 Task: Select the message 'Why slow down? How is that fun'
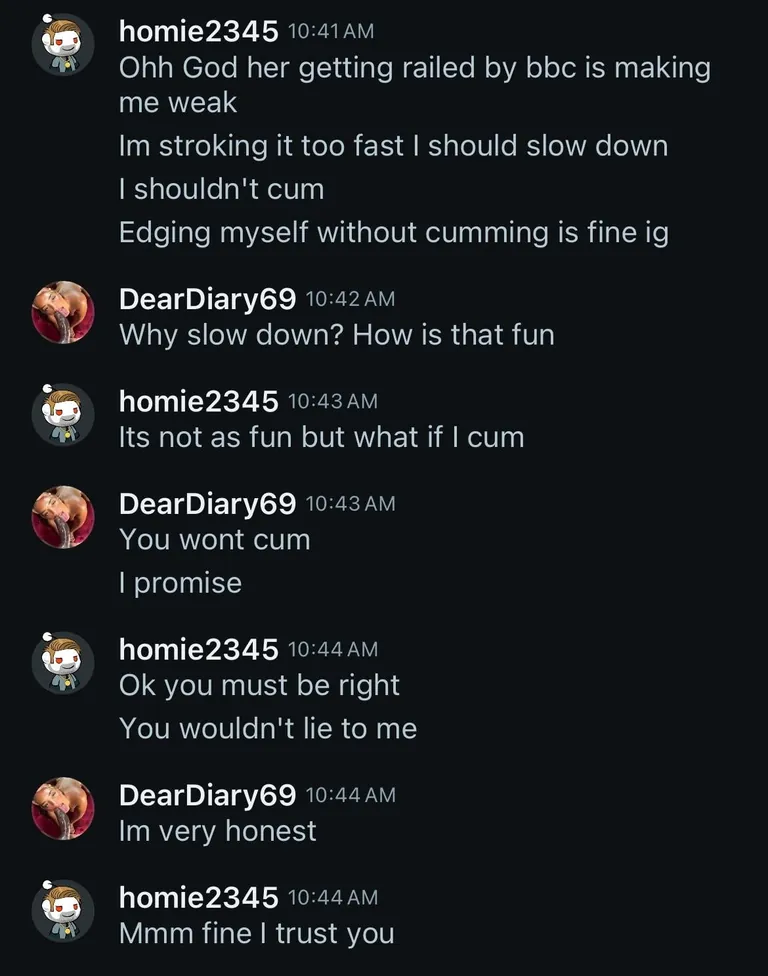[x=337, y=335]
